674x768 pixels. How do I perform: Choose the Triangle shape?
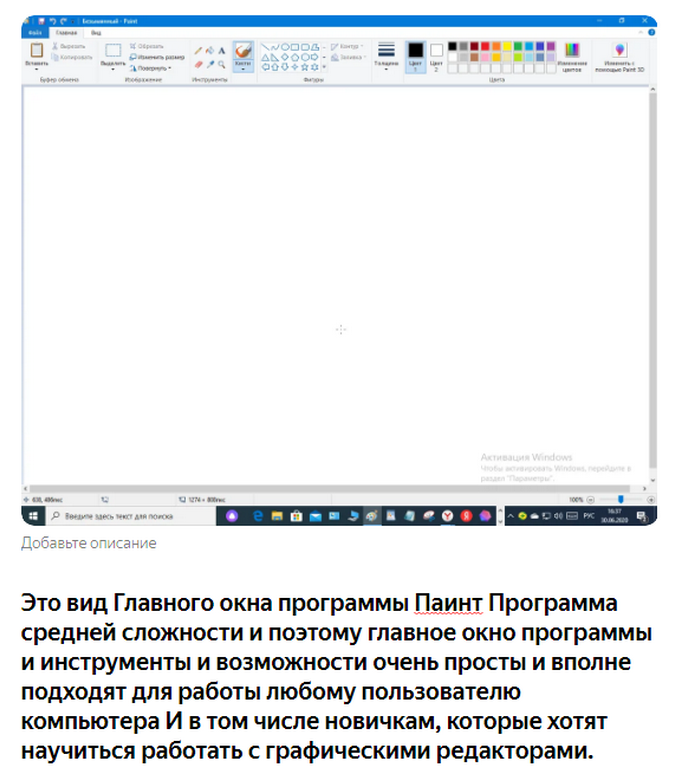[x=265, y=57]
